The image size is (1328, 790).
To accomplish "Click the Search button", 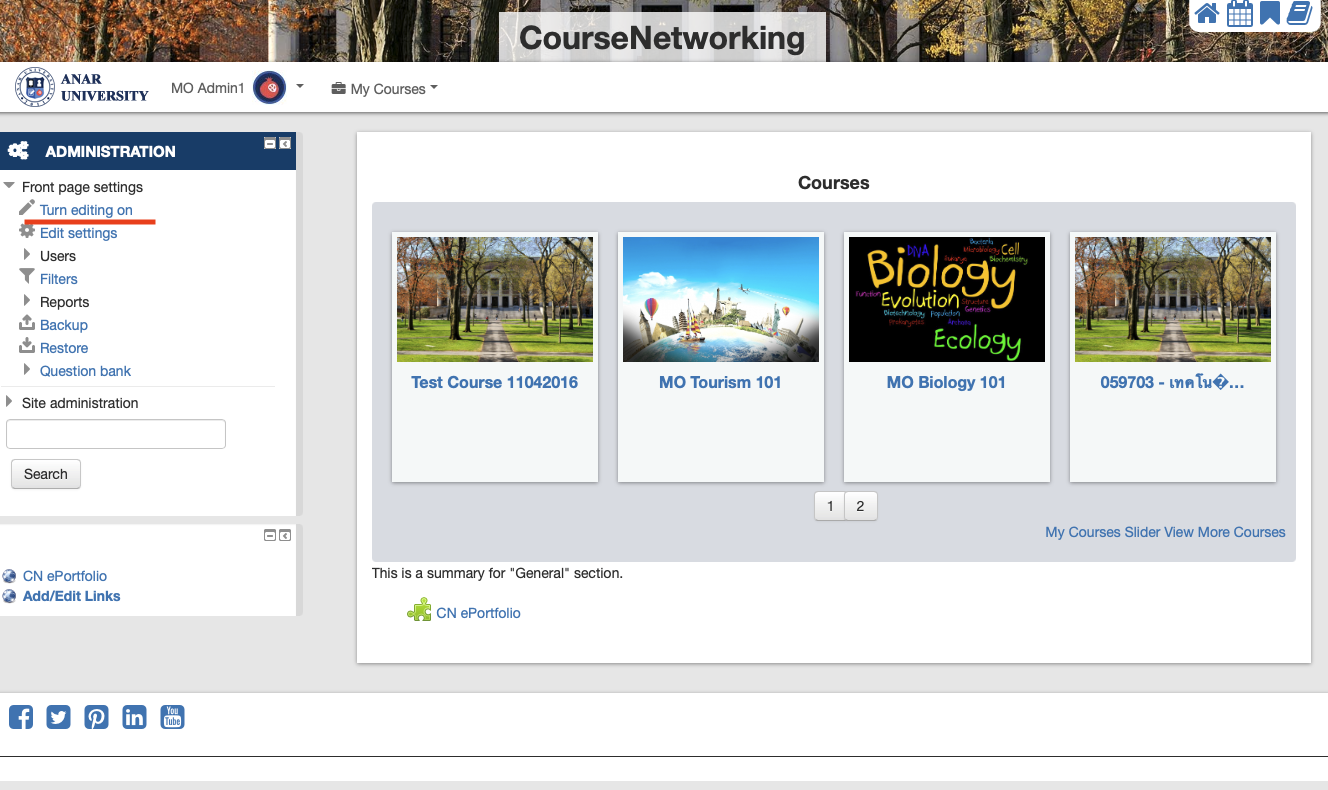I will (x=46, y=474).
